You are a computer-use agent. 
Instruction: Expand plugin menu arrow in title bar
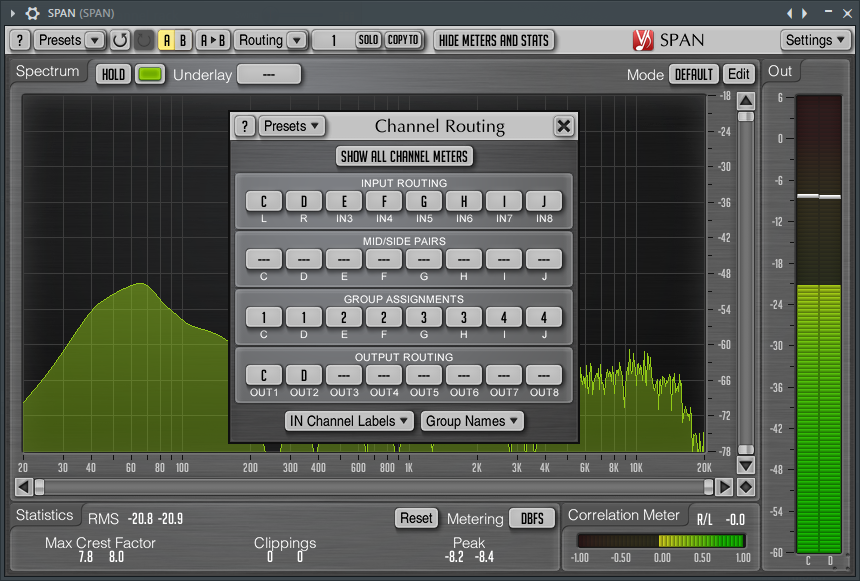[13, 13]
